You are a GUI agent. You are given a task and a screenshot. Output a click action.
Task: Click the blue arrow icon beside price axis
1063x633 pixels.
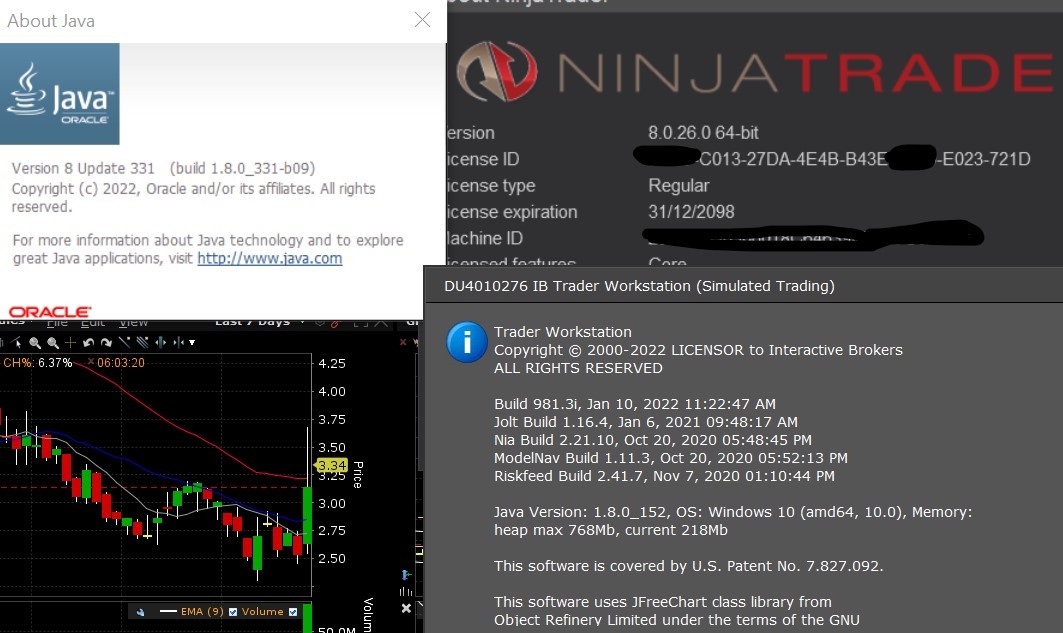point(406,574)
